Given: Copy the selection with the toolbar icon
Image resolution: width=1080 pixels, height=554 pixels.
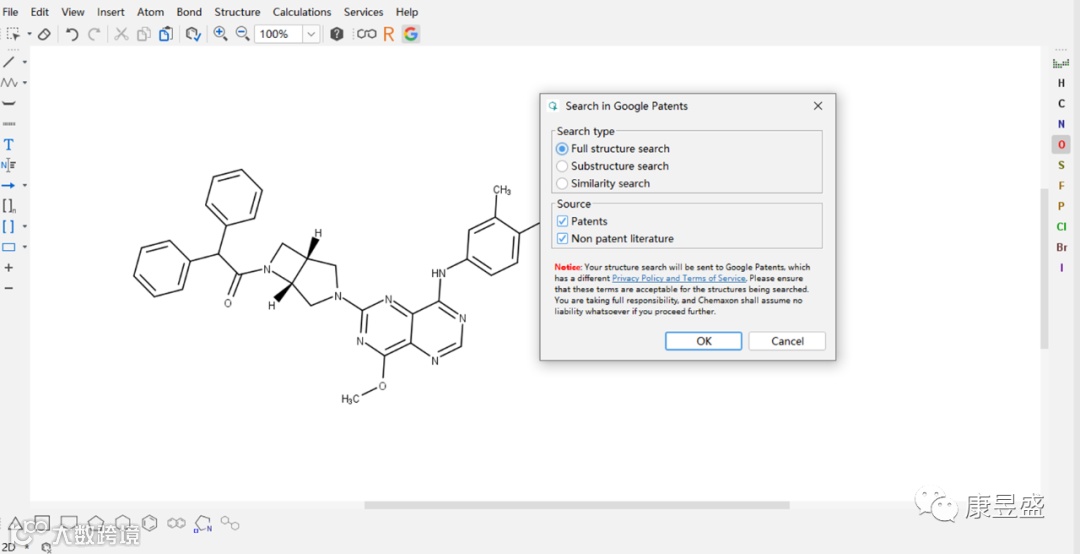Looking at the screenshot, I should 143,34.
